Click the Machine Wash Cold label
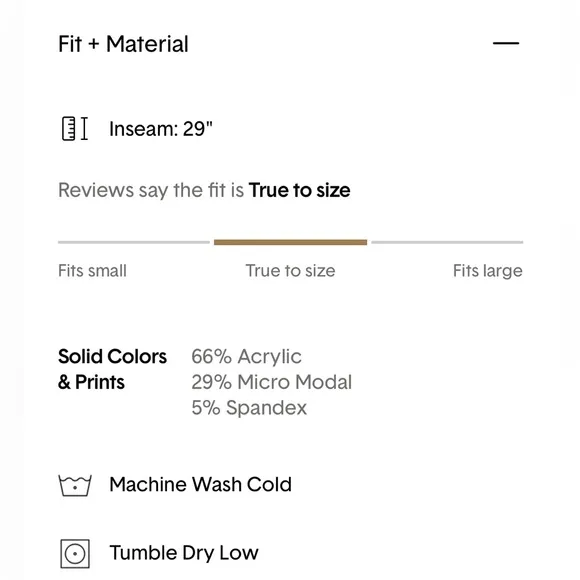 (200, 485)
